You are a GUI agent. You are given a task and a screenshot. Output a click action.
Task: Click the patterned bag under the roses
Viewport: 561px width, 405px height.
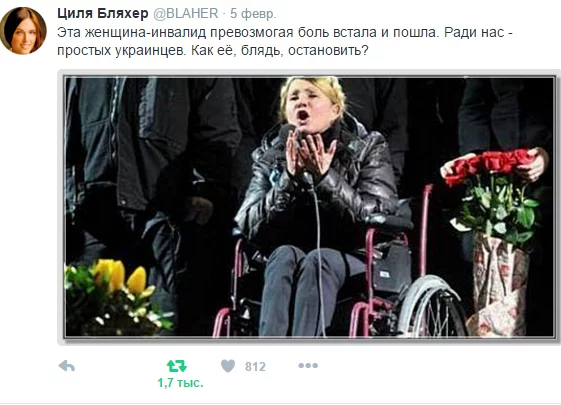pos(499,286)
